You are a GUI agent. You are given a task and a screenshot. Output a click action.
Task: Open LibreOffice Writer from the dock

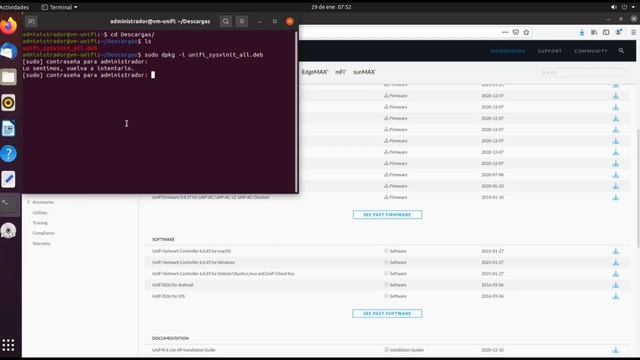click(9, 129)
